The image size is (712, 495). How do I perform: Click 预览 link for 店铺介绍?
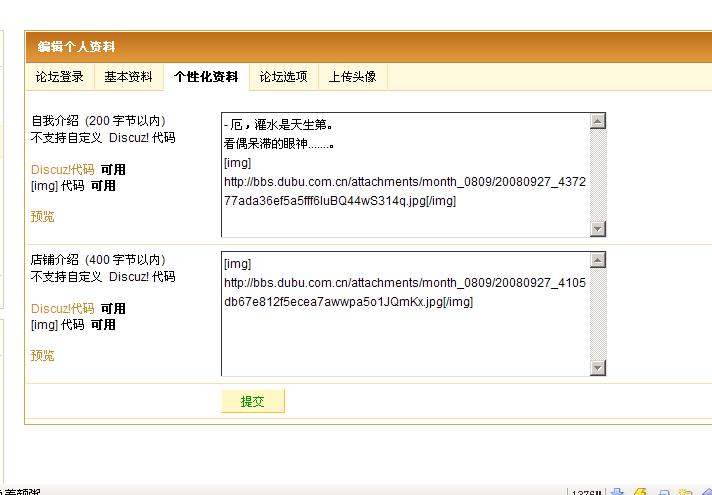click(43, 355)
